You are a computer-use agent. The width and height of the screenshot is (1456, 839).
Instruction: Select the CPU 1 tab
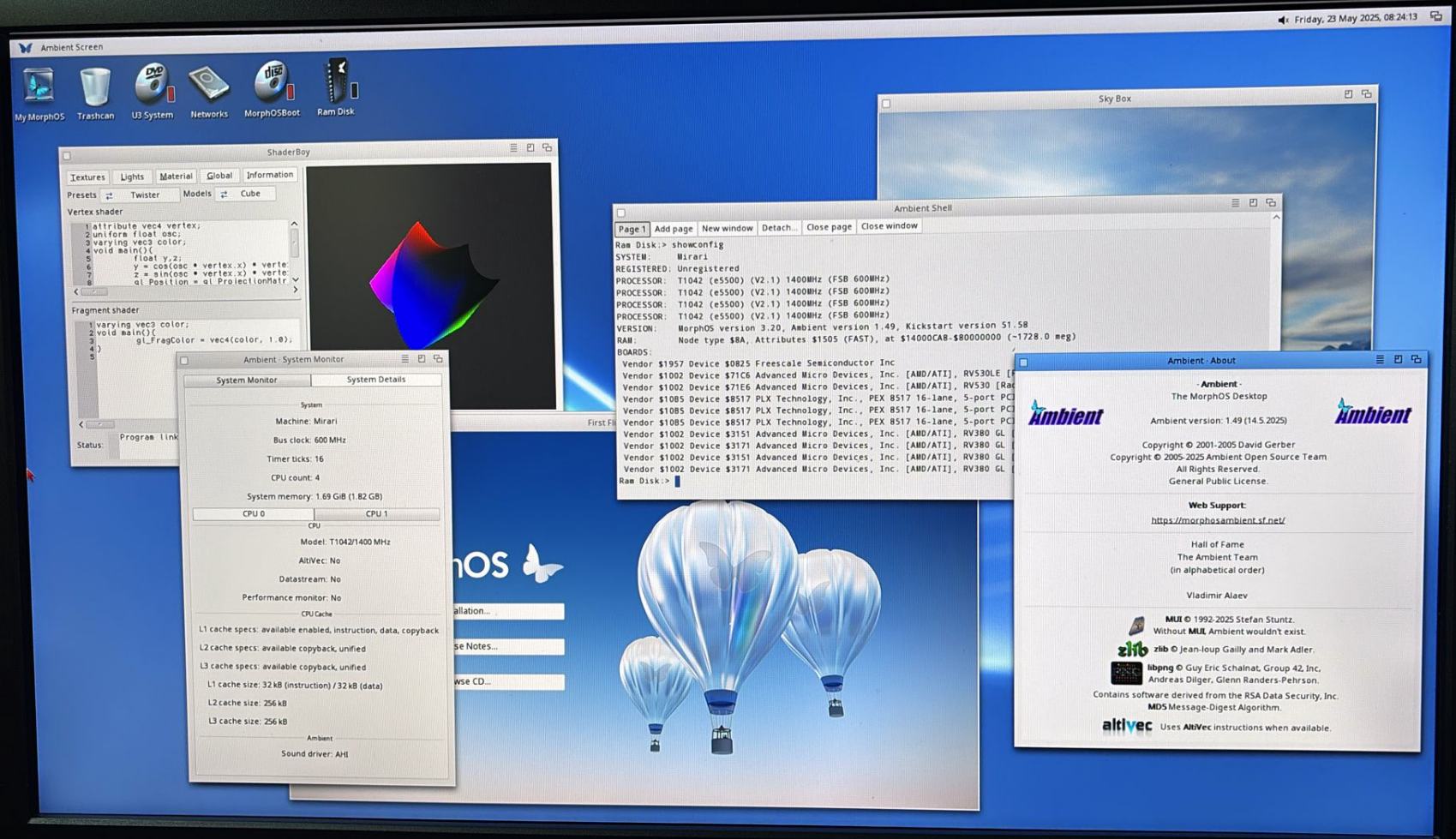377,514
